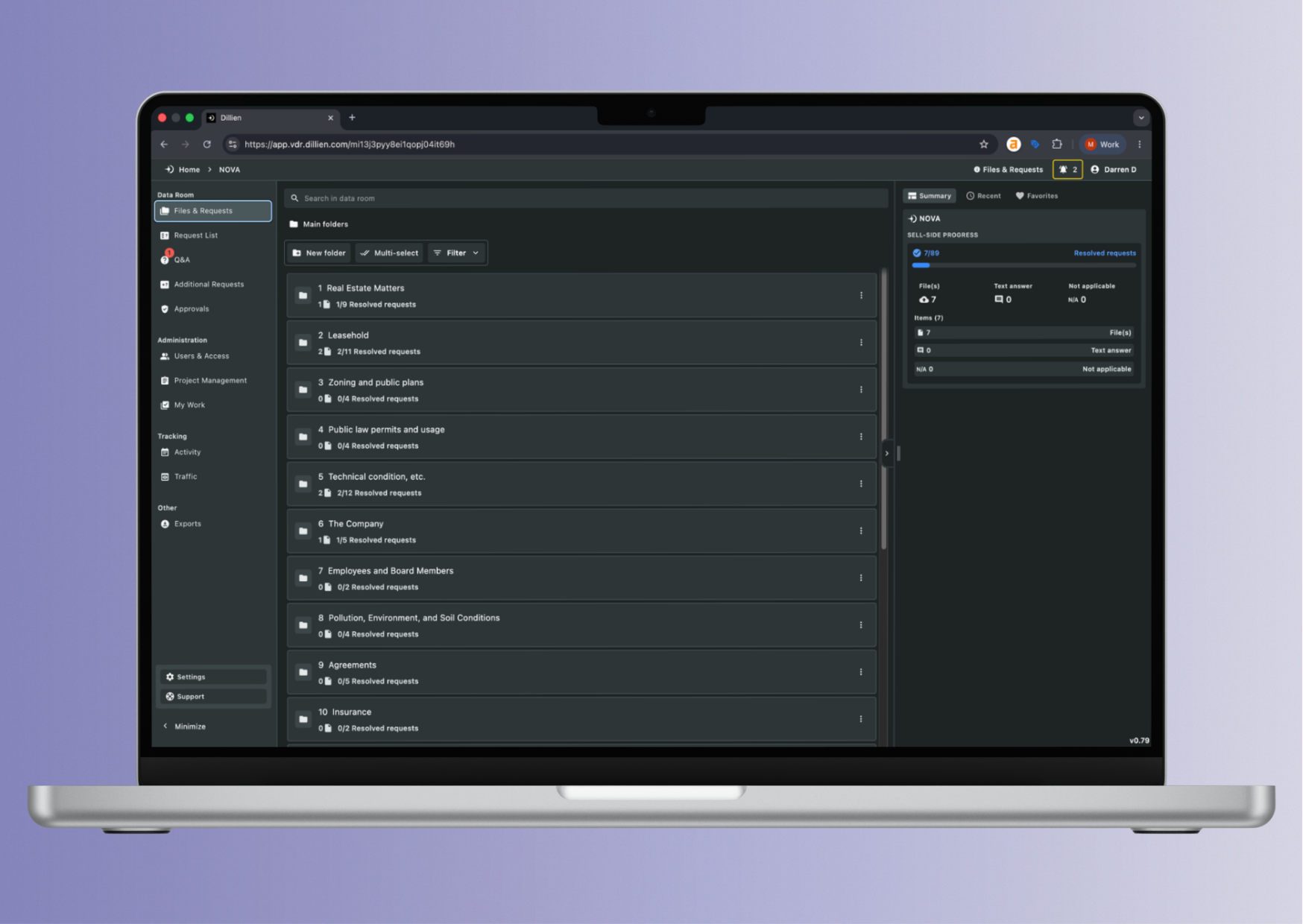Click the Text answer items row
The image size is (1303, 924).
pyautogui.click(x=1023, y=350)
